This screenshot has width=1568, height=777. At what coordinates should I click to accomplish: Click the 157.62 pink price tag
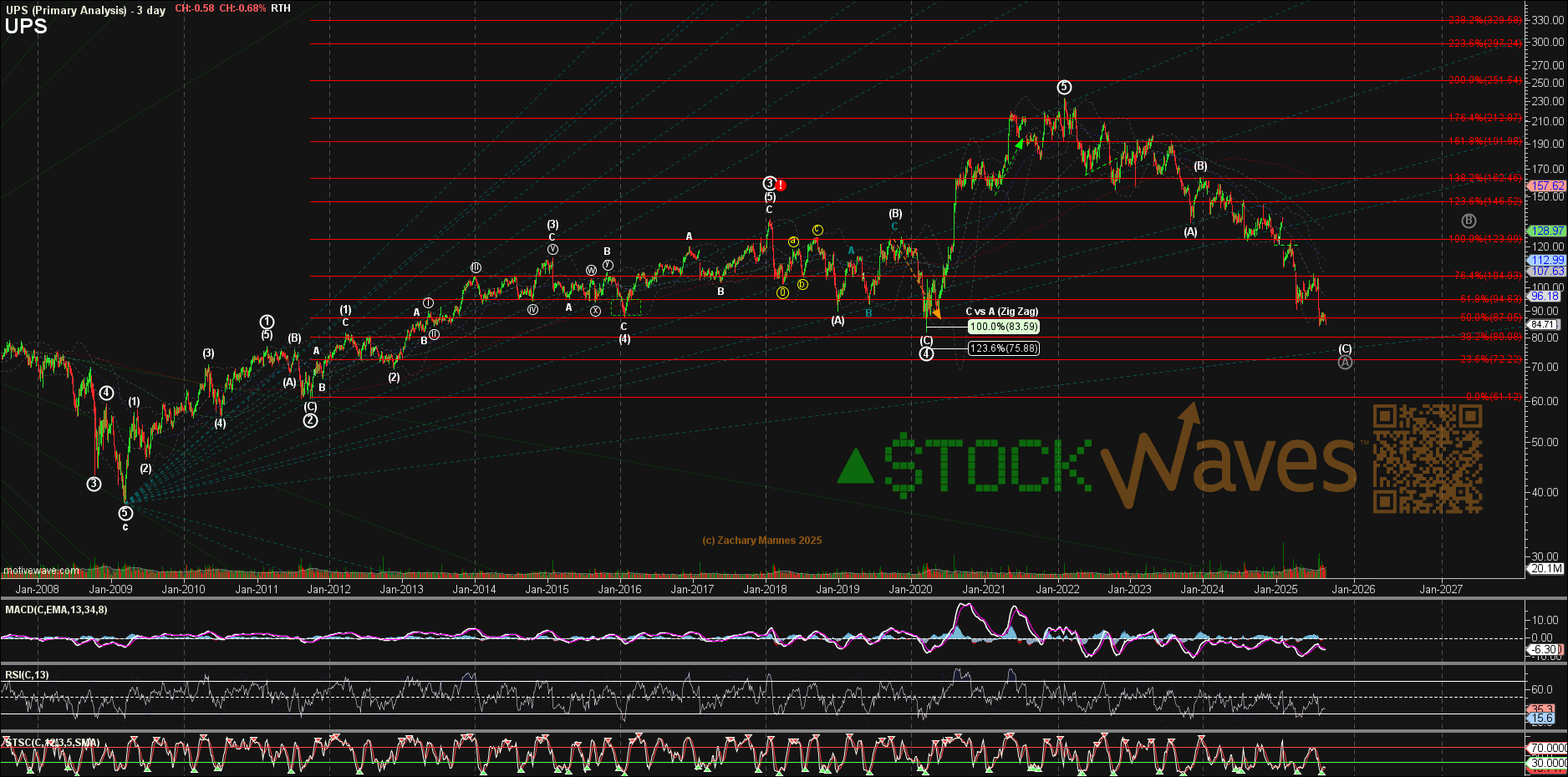tap(1546, 186)
